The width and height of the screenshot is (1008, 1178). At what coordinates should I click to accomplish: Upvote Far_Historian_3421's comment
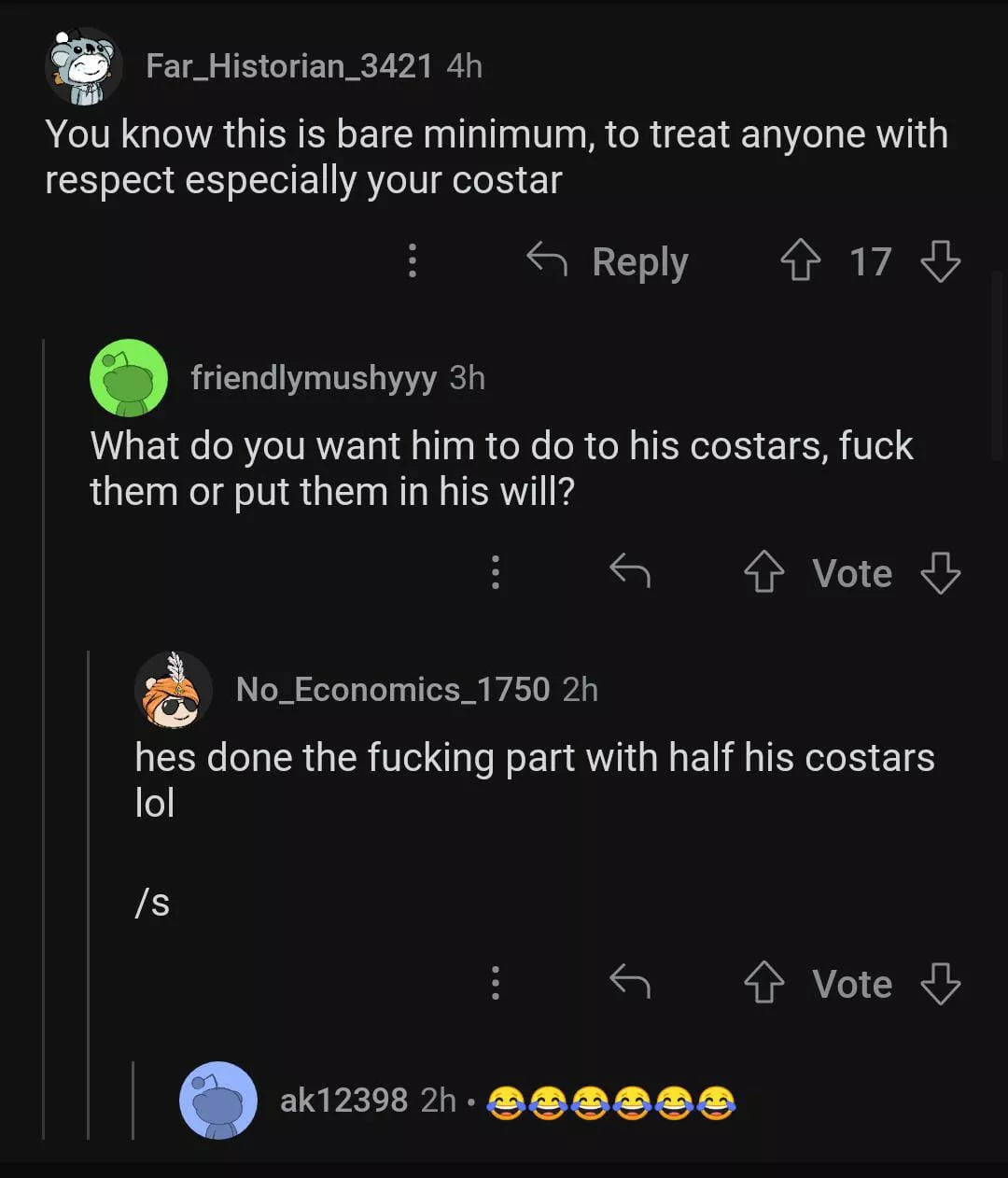coord(800,261)
